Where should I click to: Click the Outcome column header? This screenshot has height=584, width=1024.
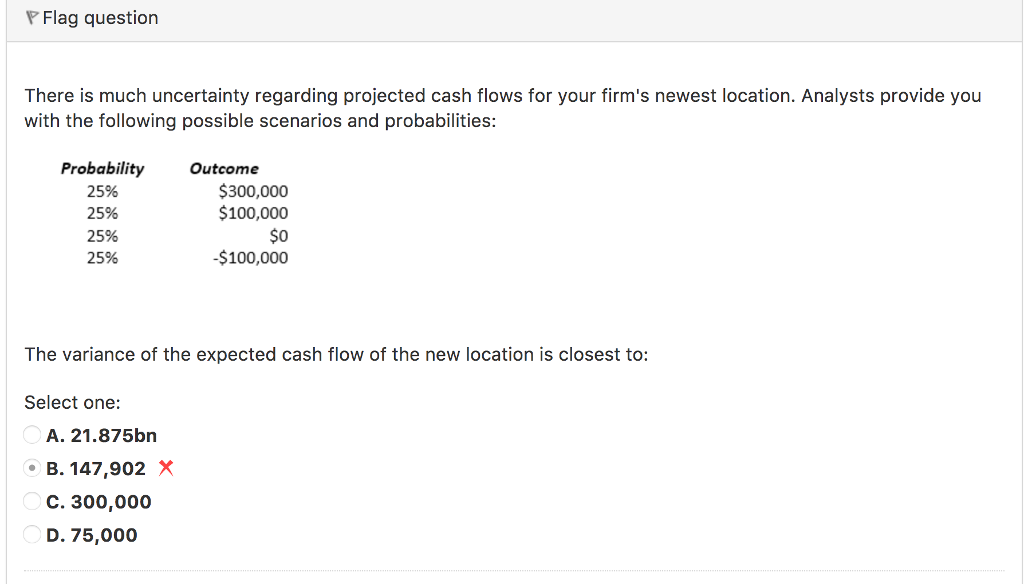(224, 168)
